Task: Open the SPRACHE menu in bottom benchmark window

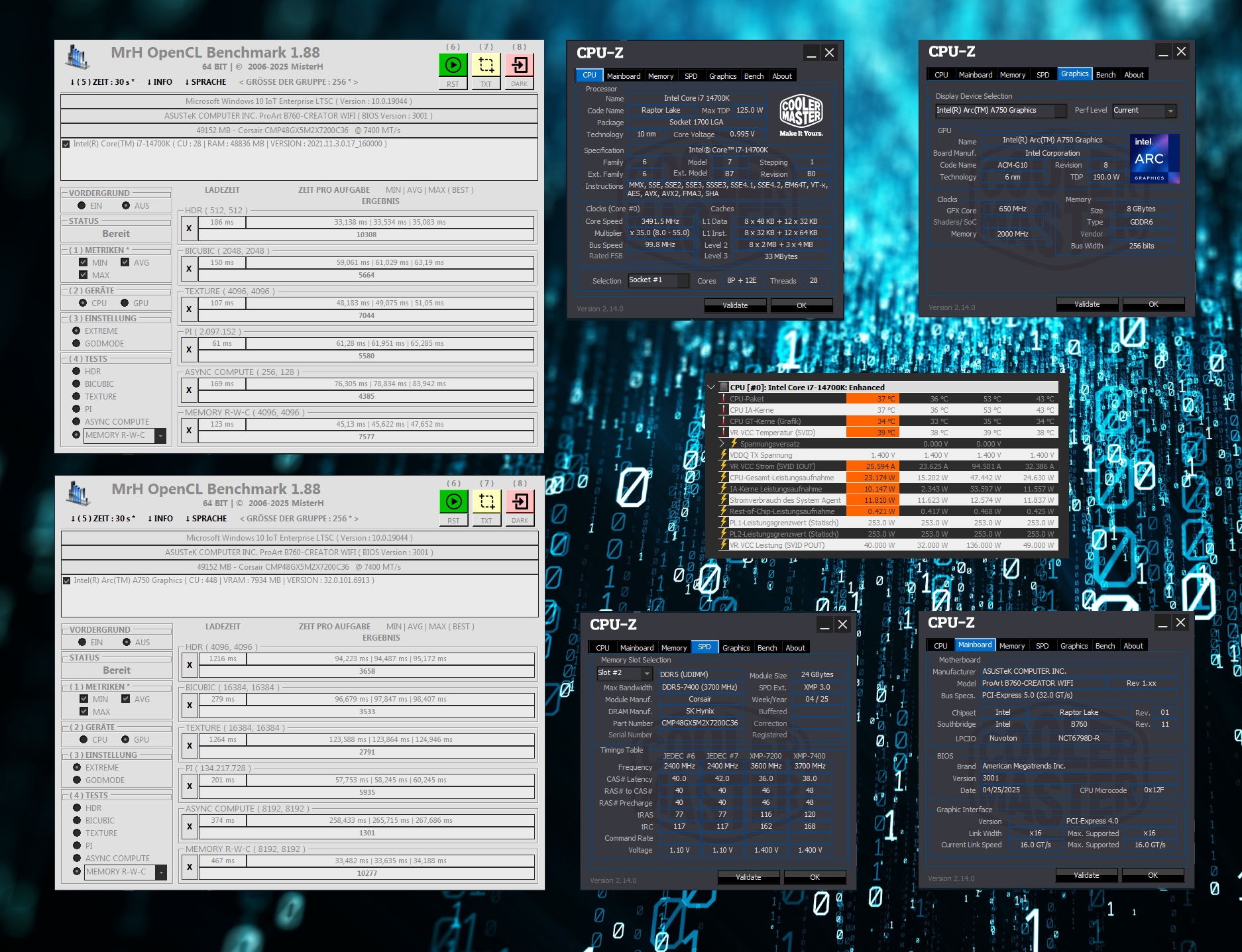Action: (x=206, y=519)
